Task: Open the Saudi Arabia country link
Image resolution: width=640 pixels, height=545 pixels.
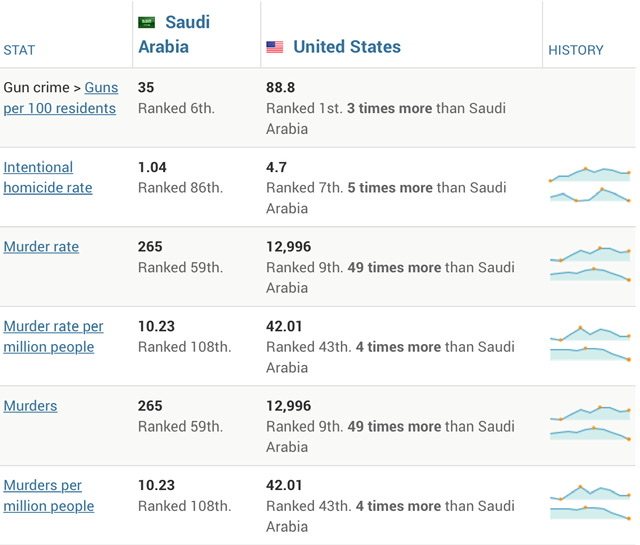Action: (174, 34)
